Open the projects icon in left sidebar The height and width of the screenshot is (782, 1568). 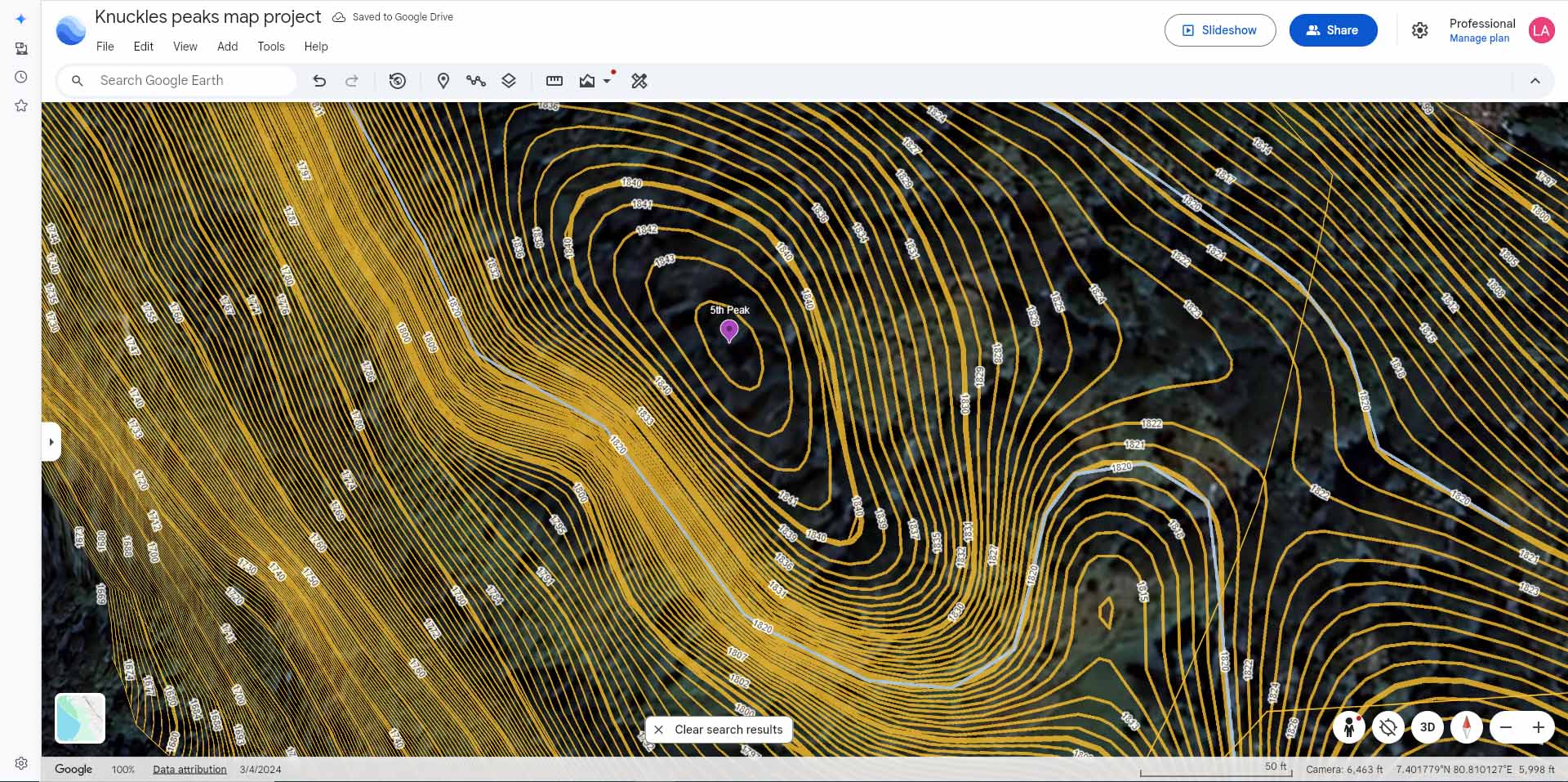pyautogui.click(x=21, y=48)
